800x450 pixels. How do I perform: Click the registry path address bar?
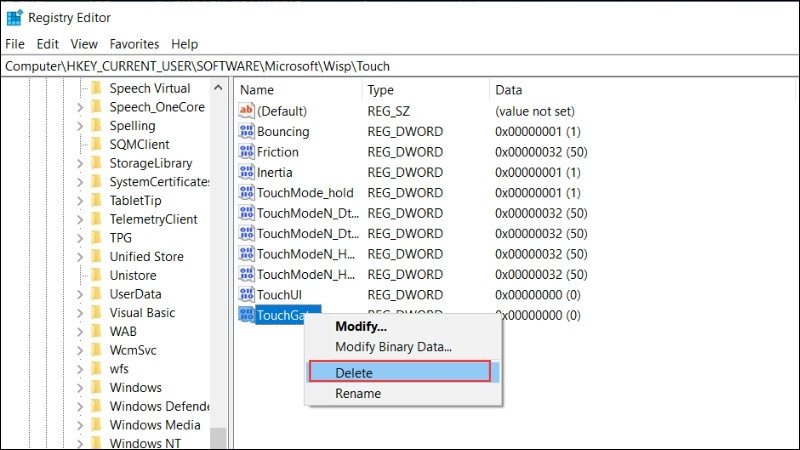point(400,66)
